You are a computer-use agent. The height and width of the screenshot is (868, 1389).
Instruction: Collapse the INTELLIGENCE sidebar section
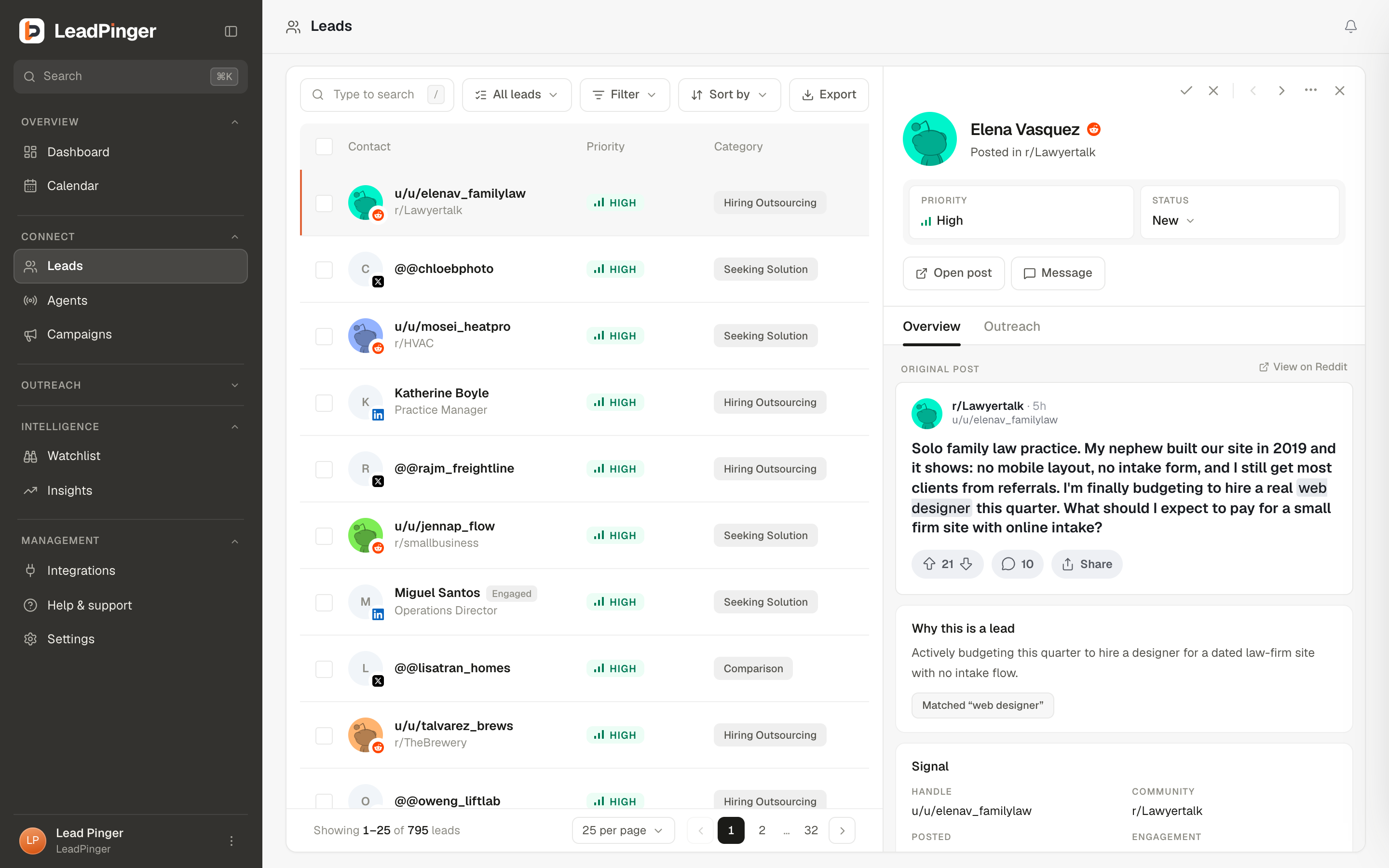131,427
